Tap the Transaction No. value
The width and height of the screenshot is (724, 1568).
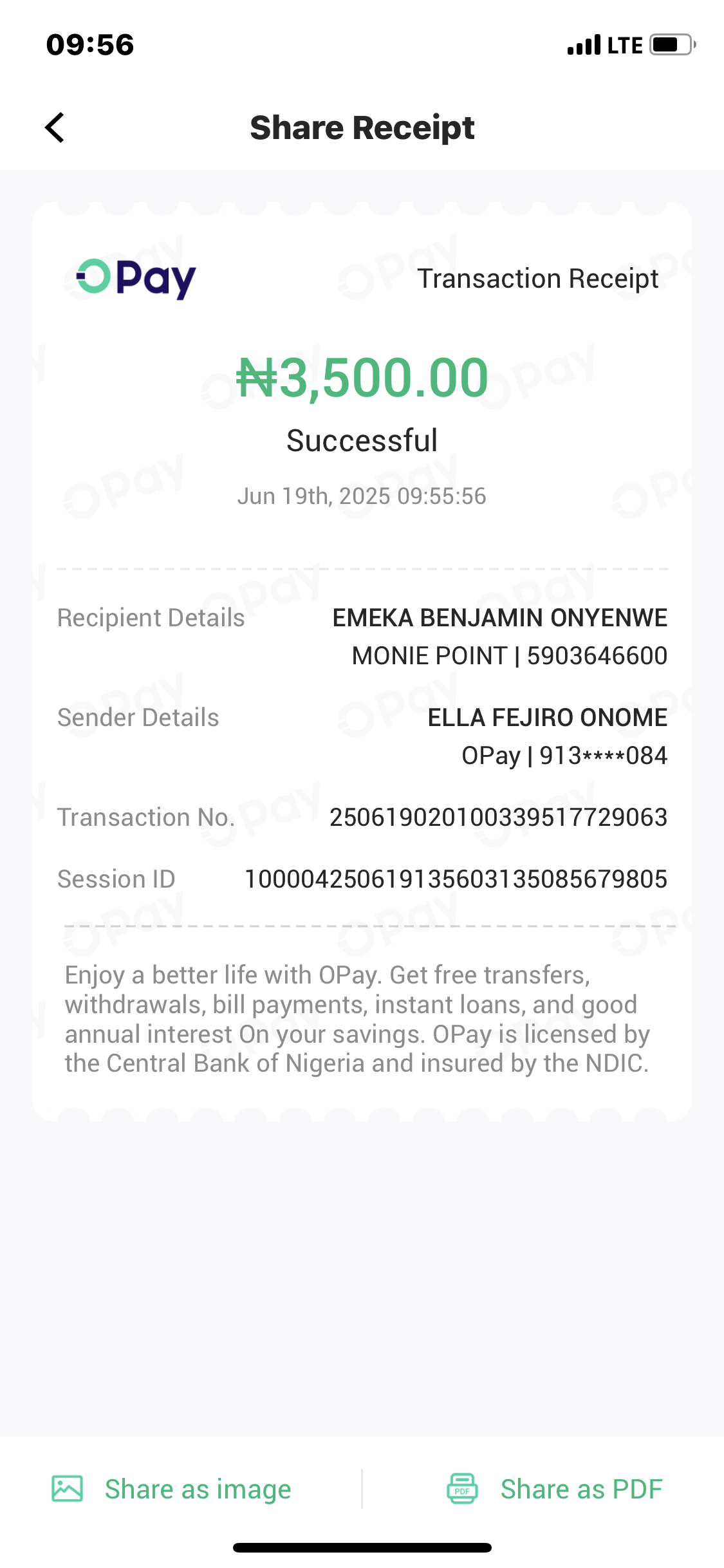[498, 817]
